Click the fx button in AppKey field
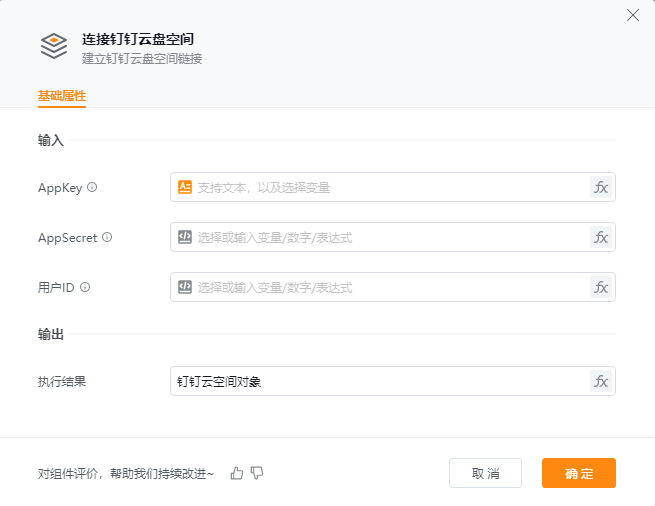This screenshot has width=655, height=506. click(601, 187)
